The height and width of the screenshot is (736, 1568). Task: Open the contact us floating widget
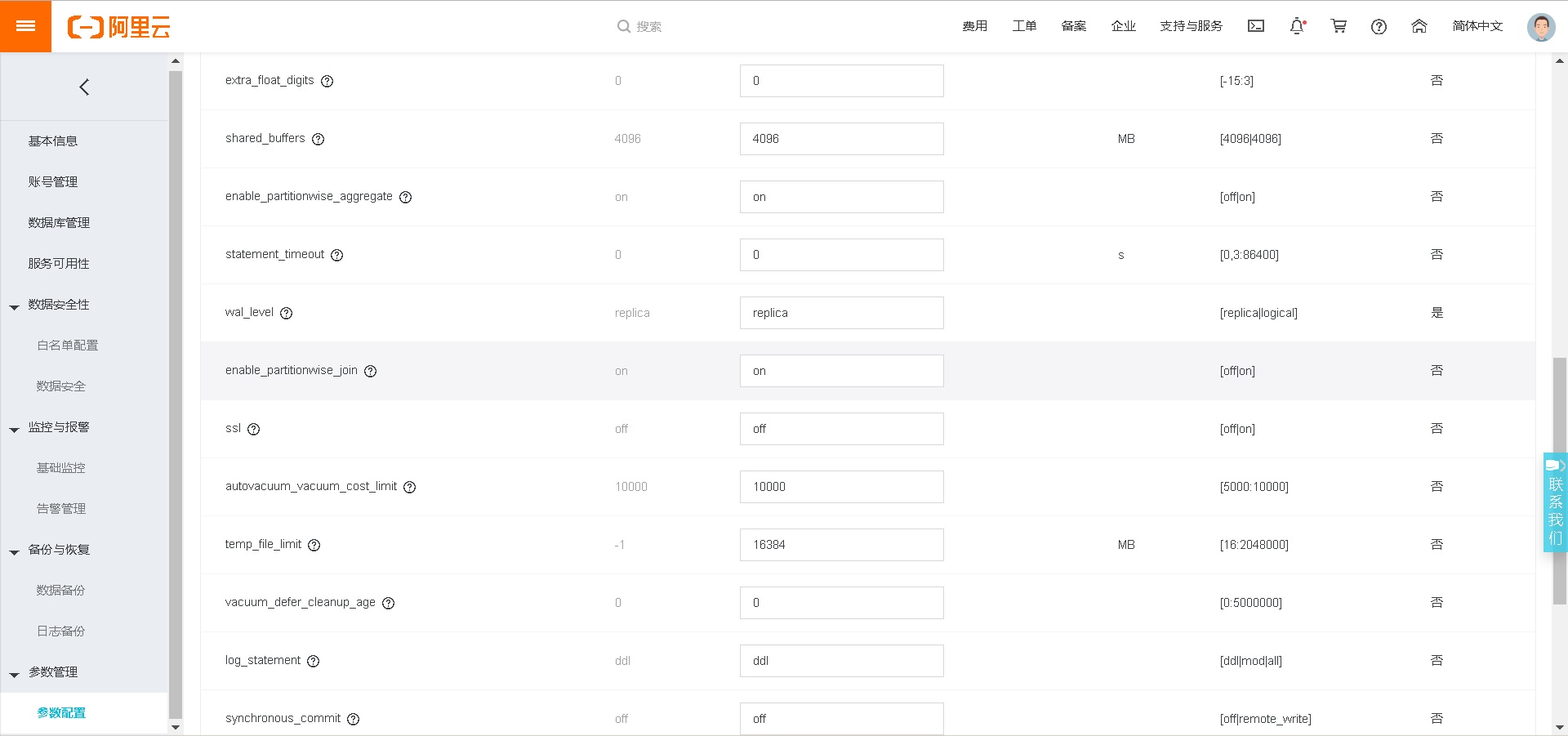[x=1555, y=502]
